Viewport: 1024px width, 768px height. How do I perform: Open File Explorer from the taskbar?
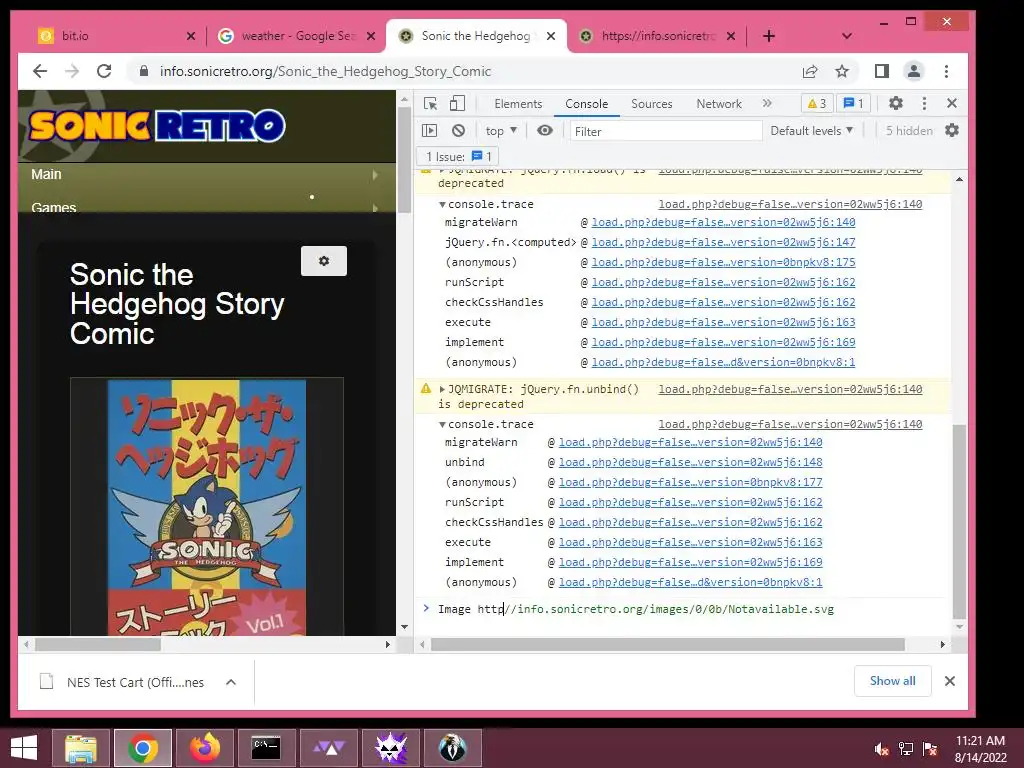pos(80,748)
